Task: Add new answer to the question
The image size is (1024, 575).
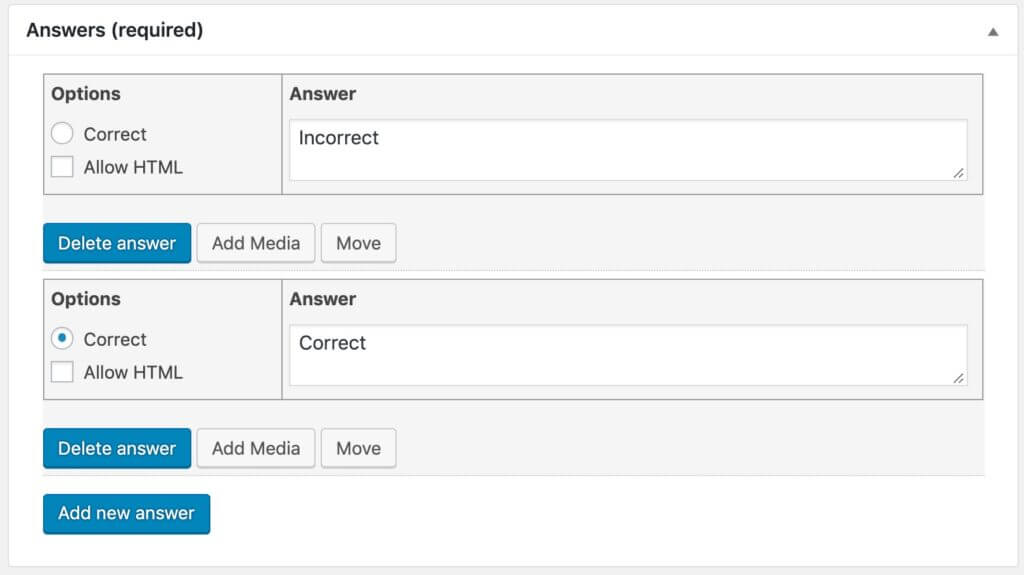Action: pos(126,513)
